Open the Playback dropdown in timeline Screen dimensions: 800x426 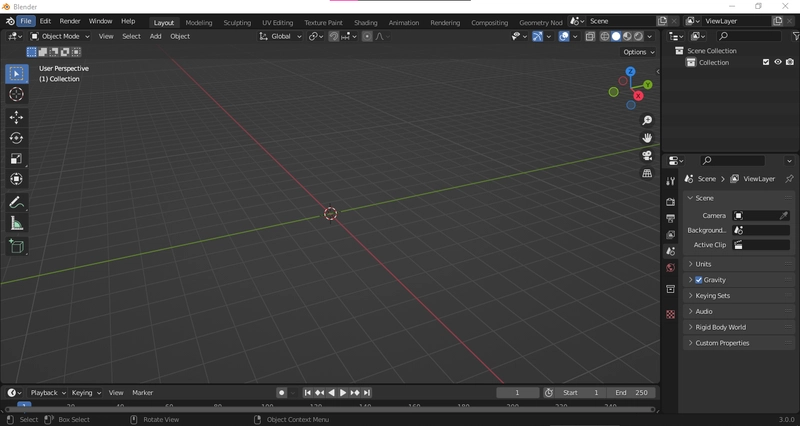(x=48, y=393)
